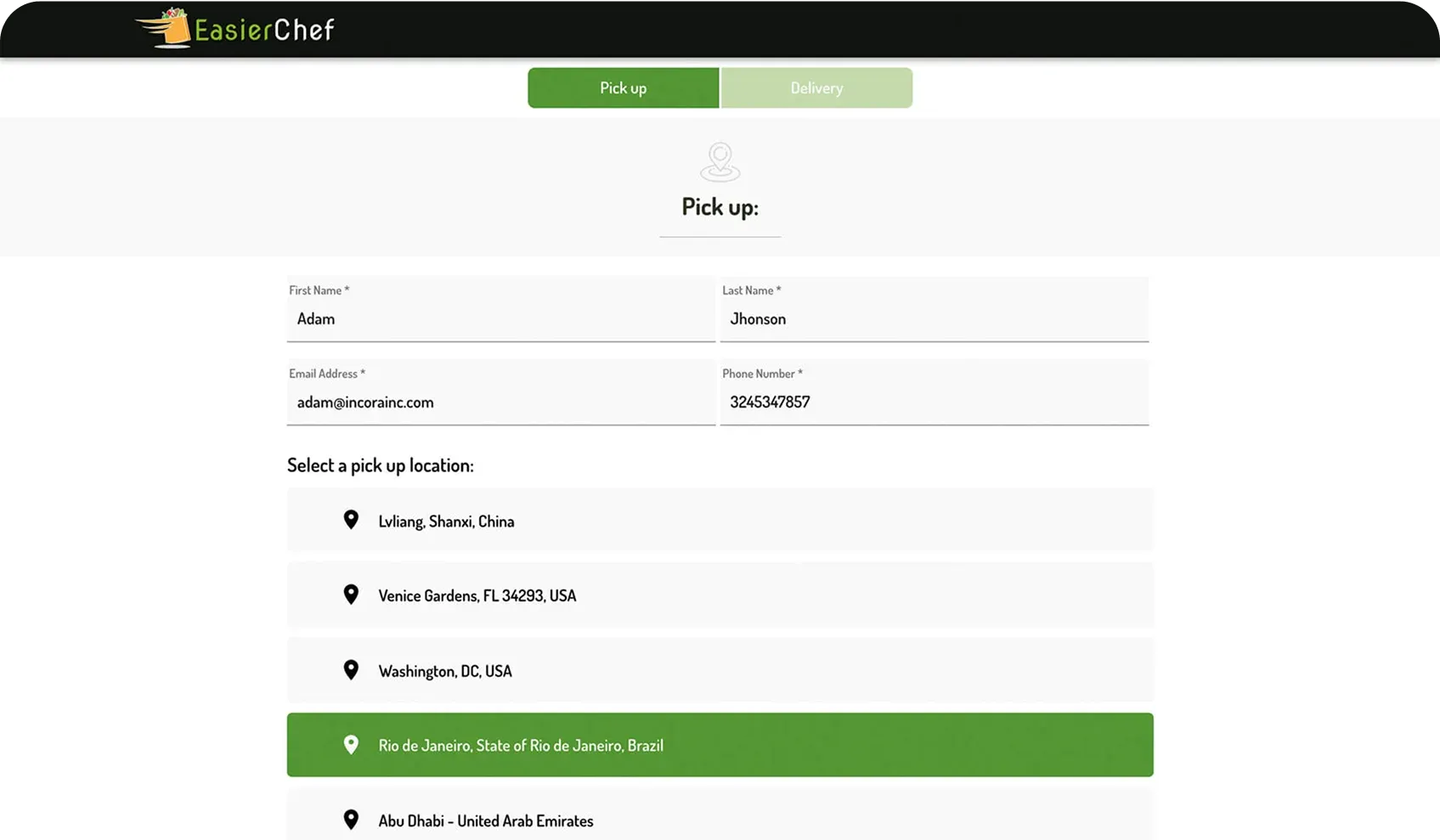
Task: Edit the First Name field containing Adam
Action: tap(500, 319)
